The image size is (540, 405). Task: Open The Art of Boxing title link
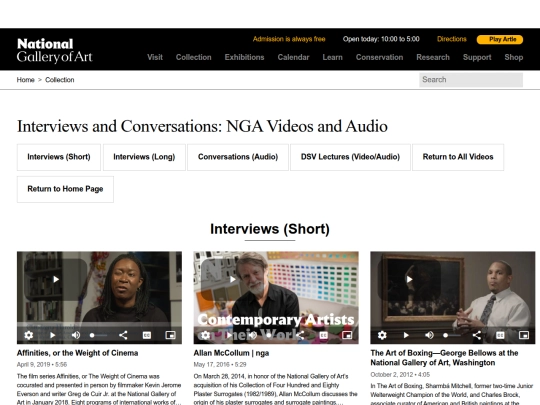coord(444,358)
